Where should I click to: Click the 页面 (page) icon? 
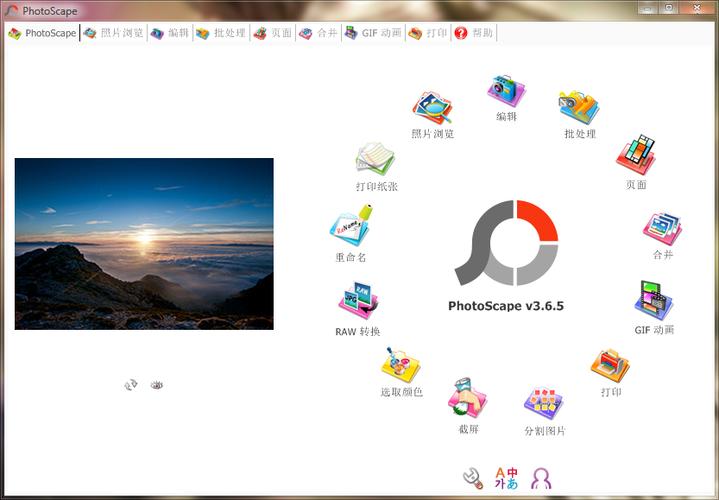pos(635,156)
